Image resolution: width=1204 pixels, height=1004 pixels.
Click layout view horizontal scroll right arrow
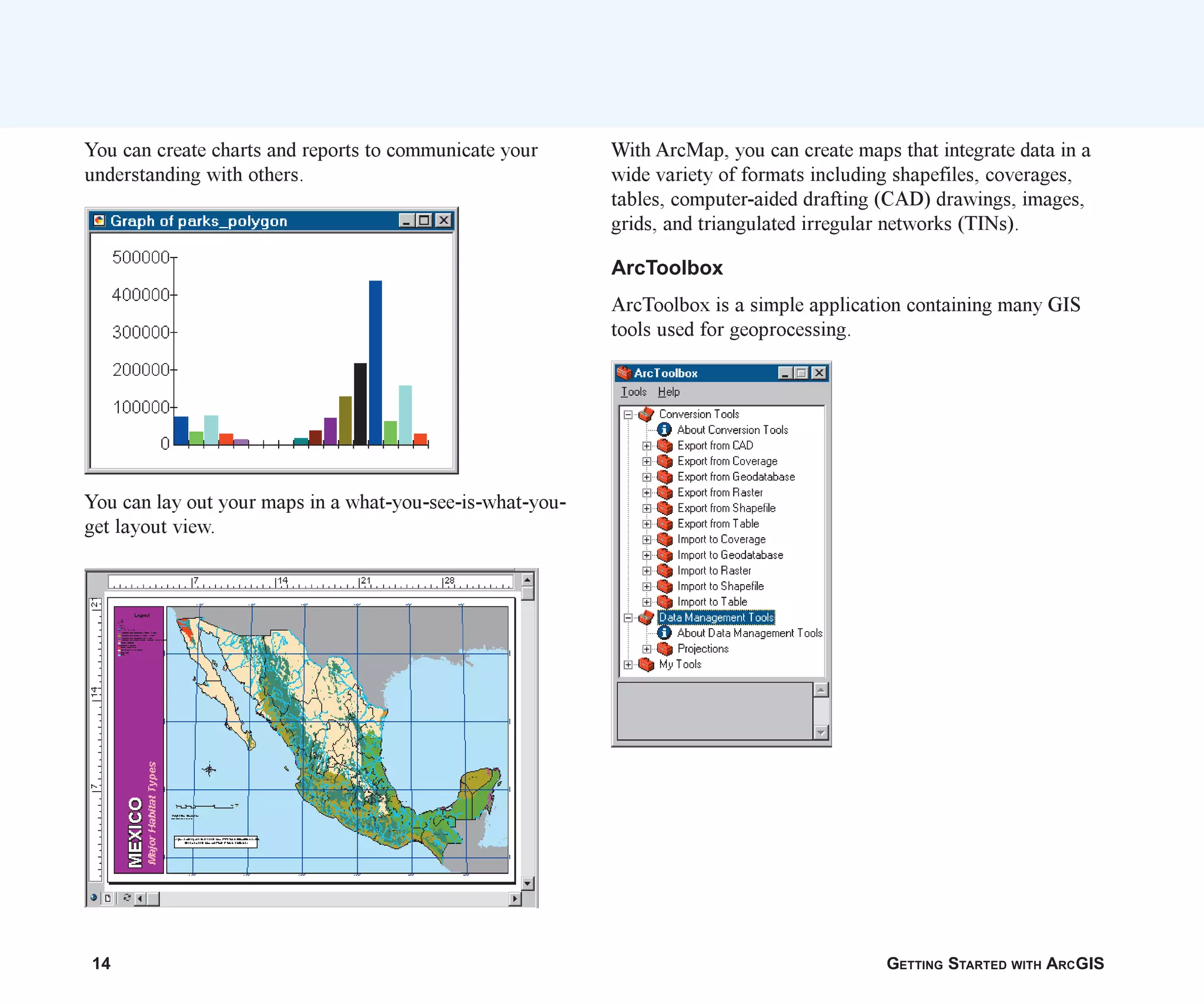pyautogui.click(x=515, y=899)
